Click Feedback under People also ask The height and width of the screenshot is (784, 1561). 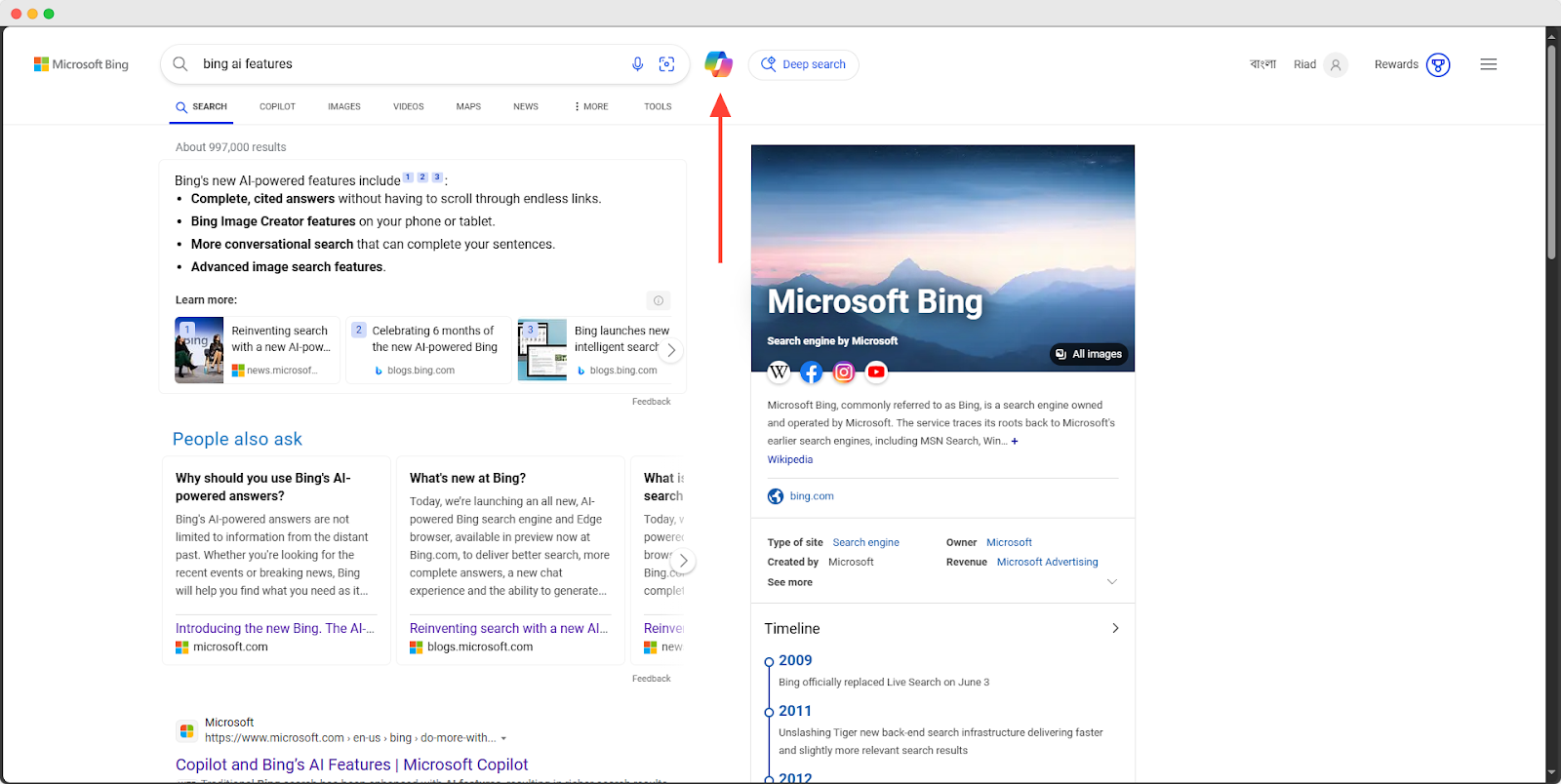tap(651, 679)
